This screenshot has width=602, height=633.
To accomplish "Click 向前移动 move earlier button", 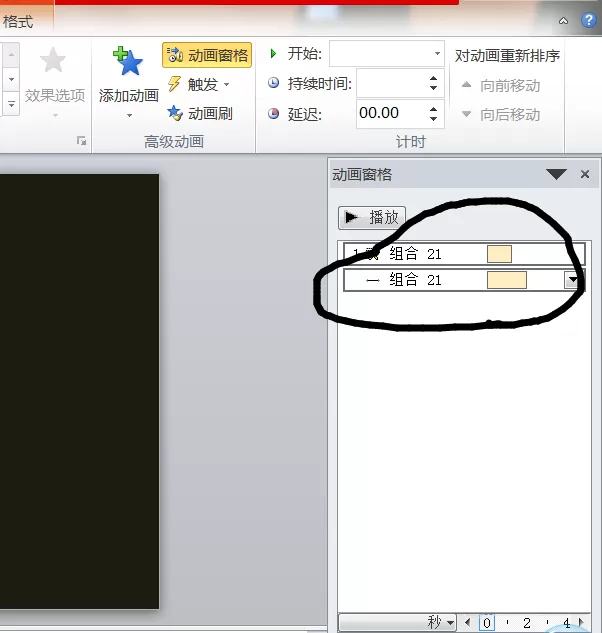I will click(x=501, y=86).
